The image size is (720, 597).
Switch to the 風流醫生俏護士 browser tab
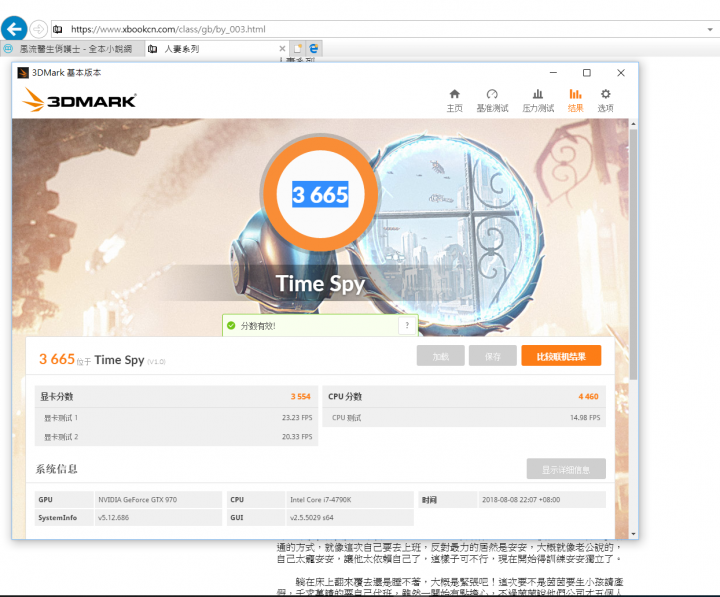pos(73,49)
